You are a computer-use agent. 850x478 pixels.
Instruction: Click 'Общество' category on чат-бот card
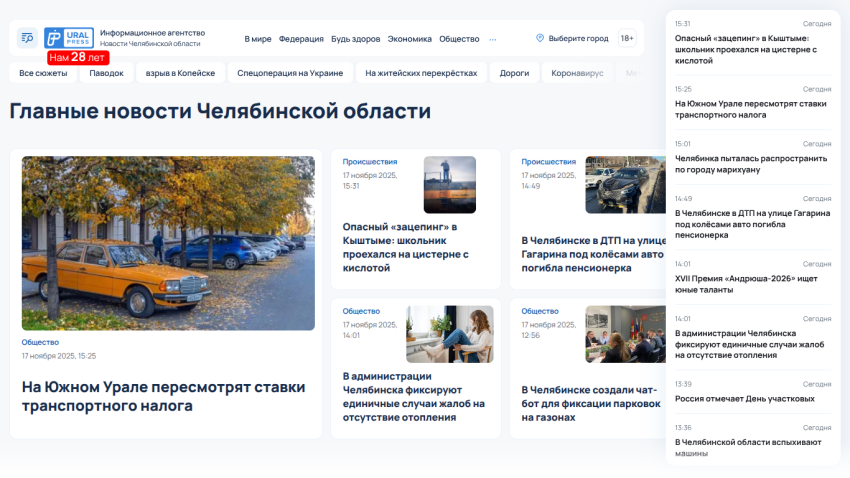click(x=540, y=311)
